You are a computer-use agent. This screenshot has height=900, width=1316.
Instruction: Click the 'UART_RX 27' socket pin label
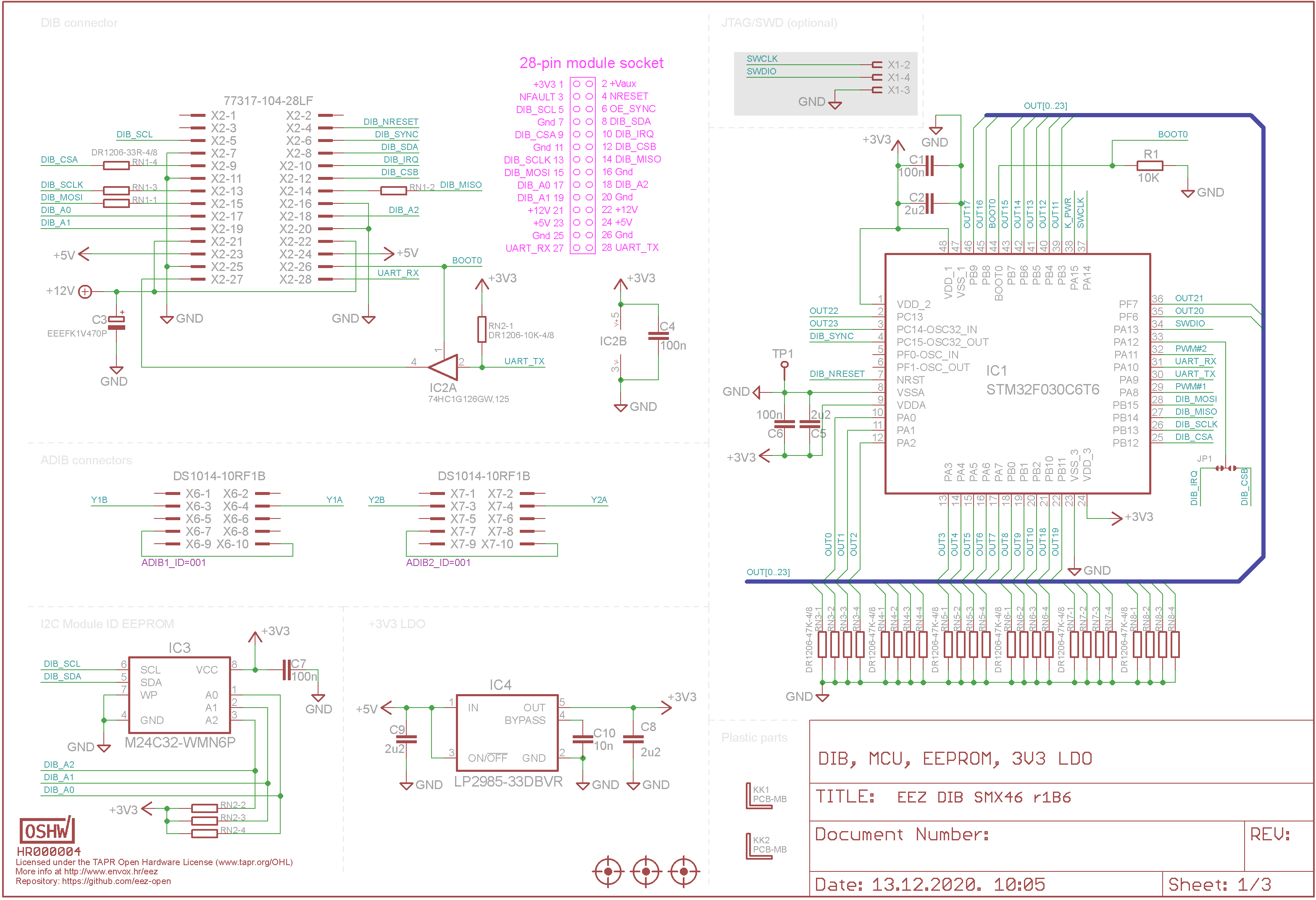[x=534, y=248]
